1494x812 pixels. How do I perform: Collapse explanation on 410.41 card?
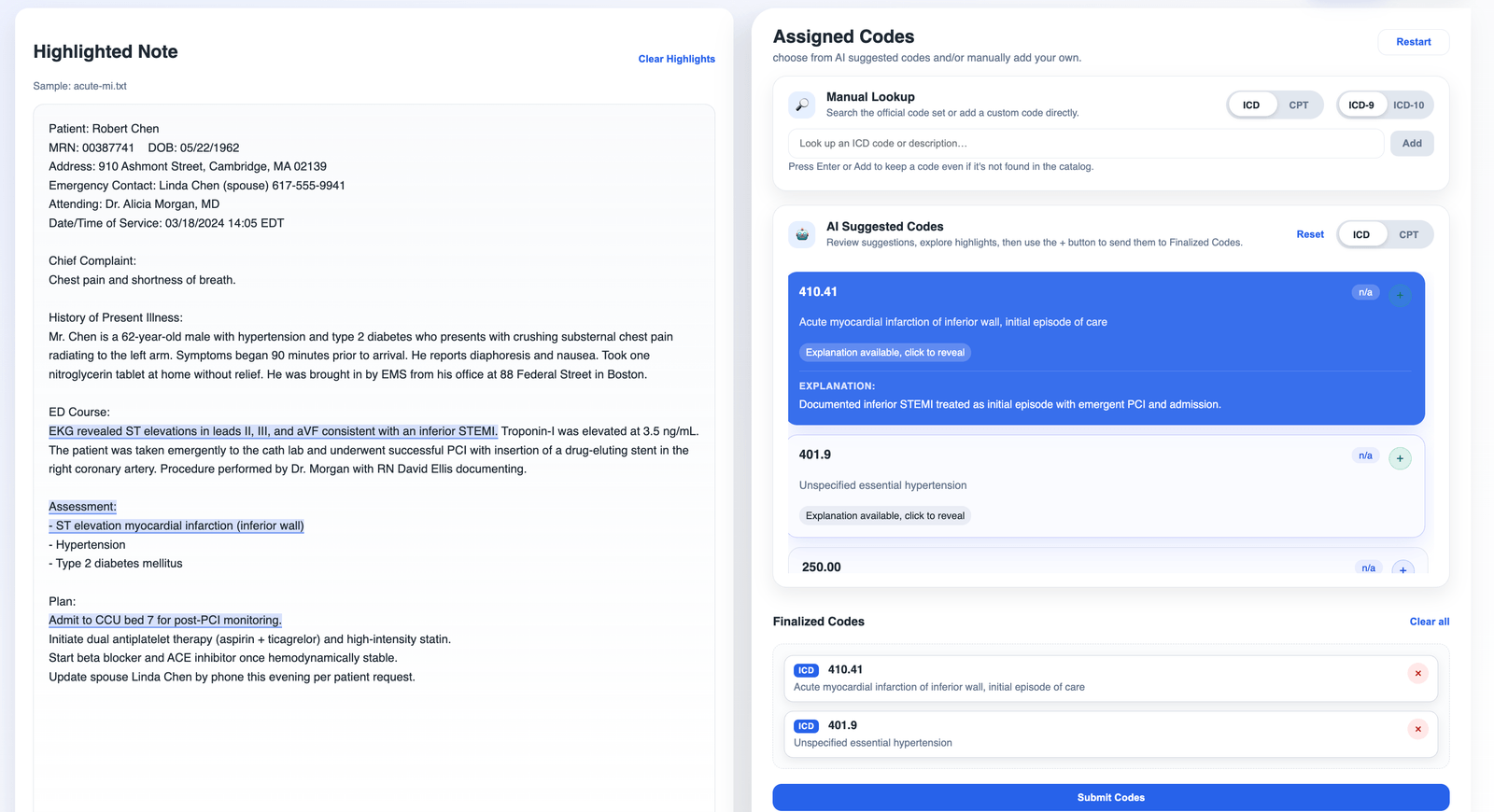click(x=885, y=352)
